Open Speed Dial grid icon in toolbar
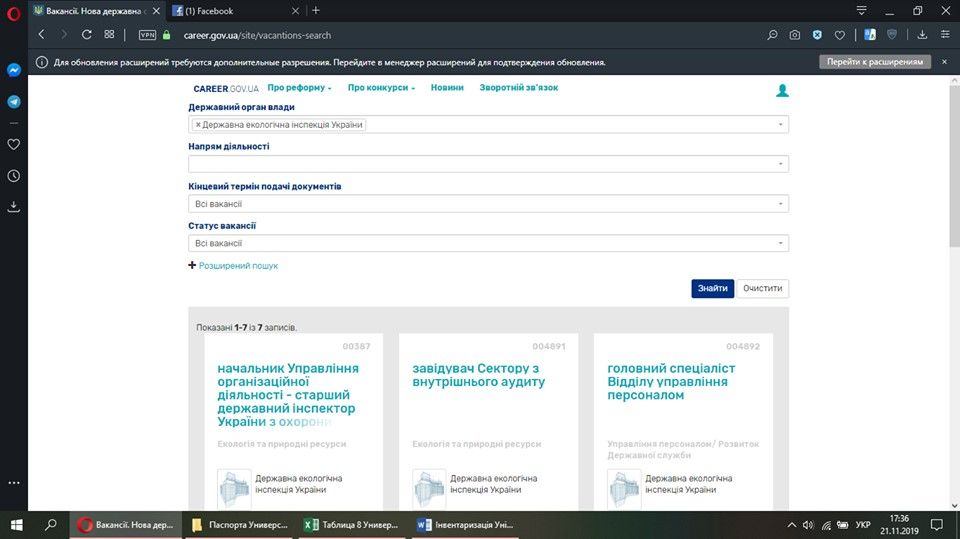Screen dimensions: 960x539 tap(110, 35)
